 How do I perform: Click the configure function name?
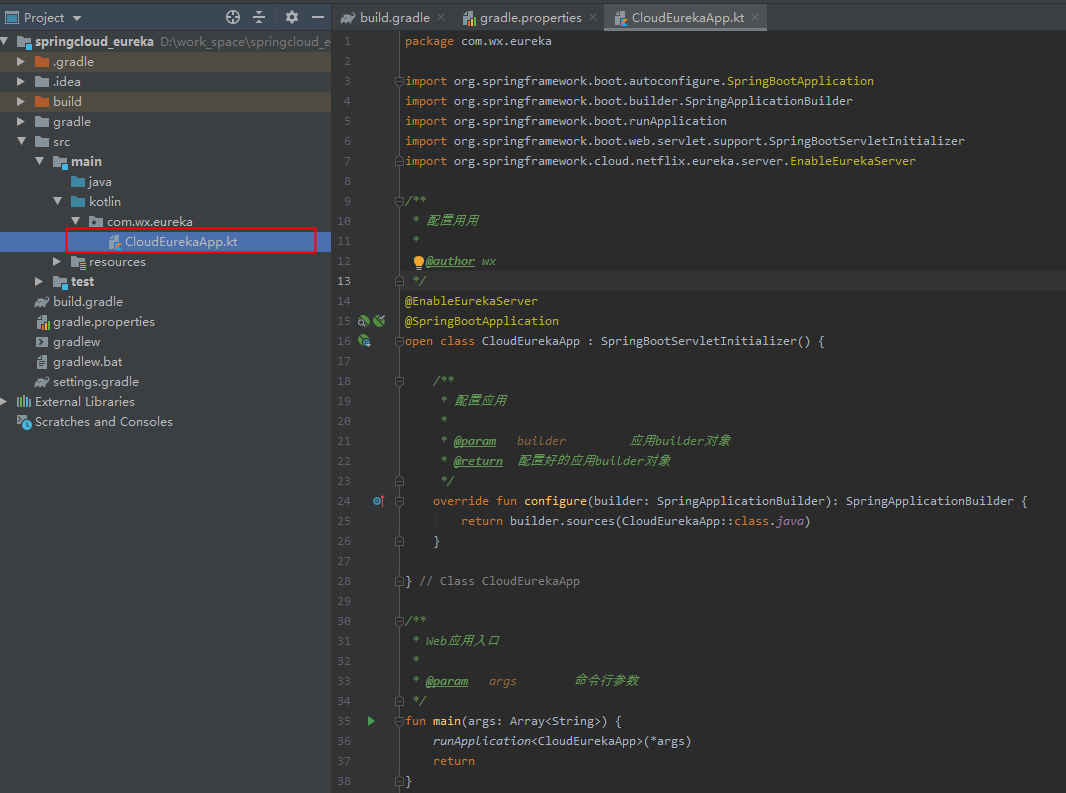tap(555, 501)
